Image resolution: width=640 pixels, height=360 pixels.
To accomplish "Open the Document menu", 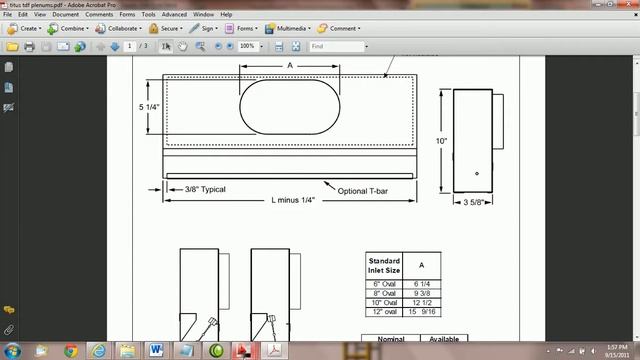I will tap(65, 14).
